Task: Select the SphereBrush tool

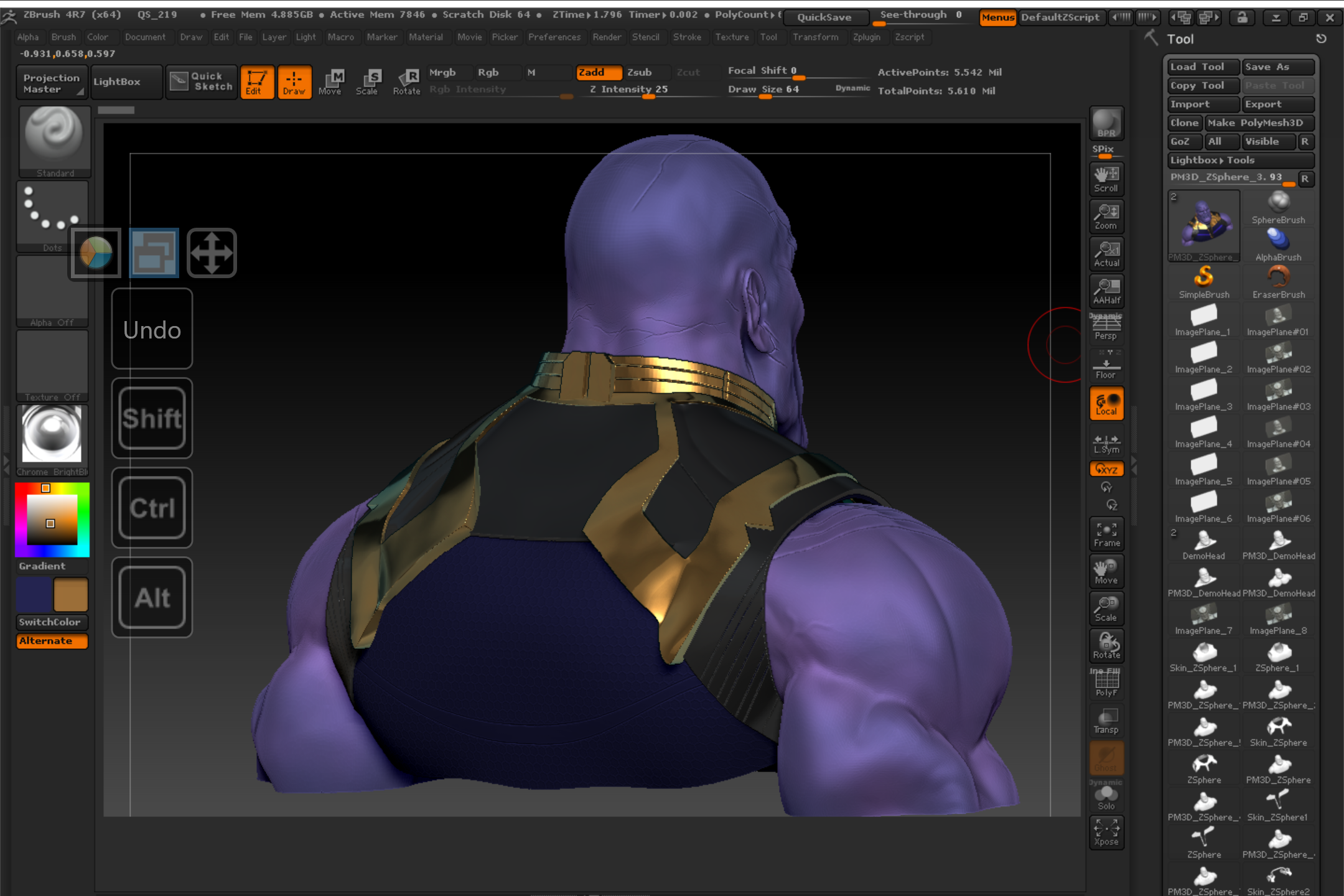Action: tap(1278, 208)
